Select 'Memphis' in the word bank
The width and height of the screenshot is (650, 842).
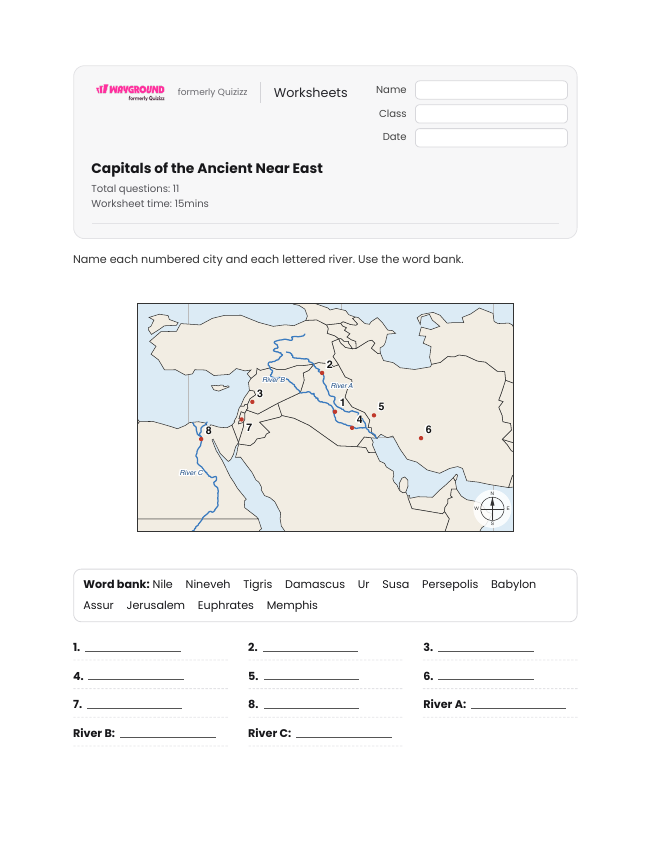[292, 605]
